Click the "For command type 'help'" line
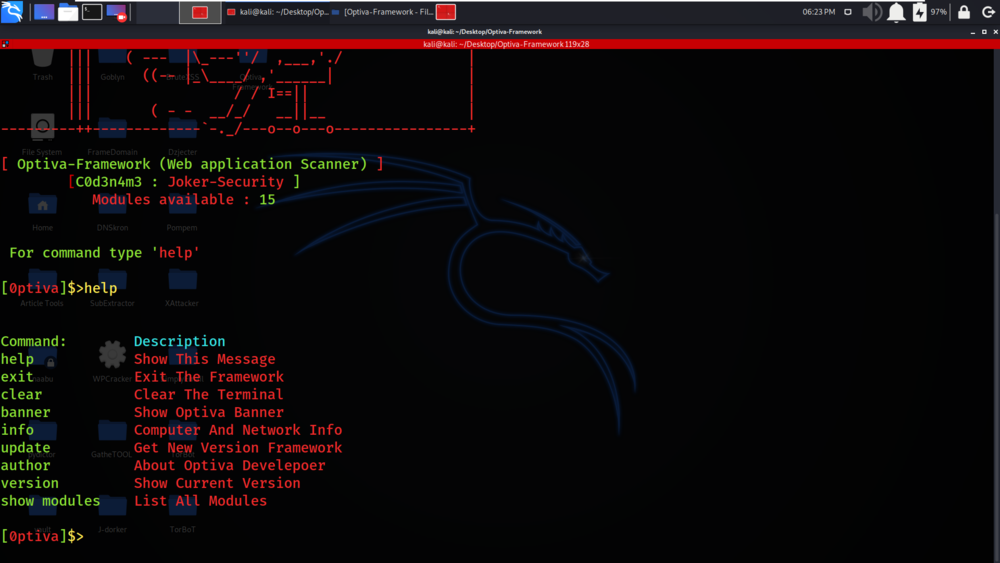The width and height of the screenshot is (1000, 563). pyautogui.click(x=105, y=252)
